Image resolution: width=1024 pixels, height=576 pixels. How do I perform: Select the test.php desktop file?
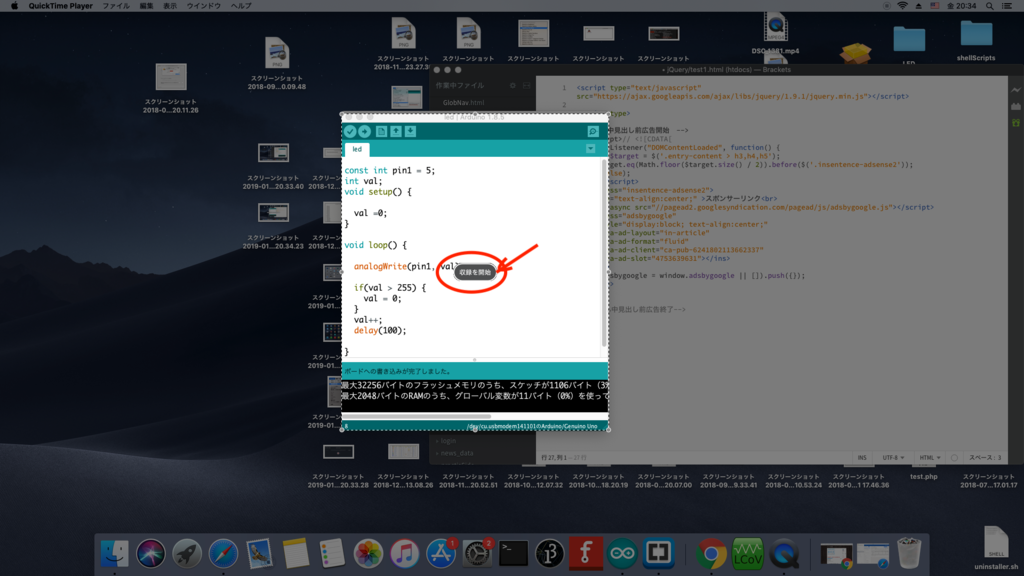[x=923, y=477]
